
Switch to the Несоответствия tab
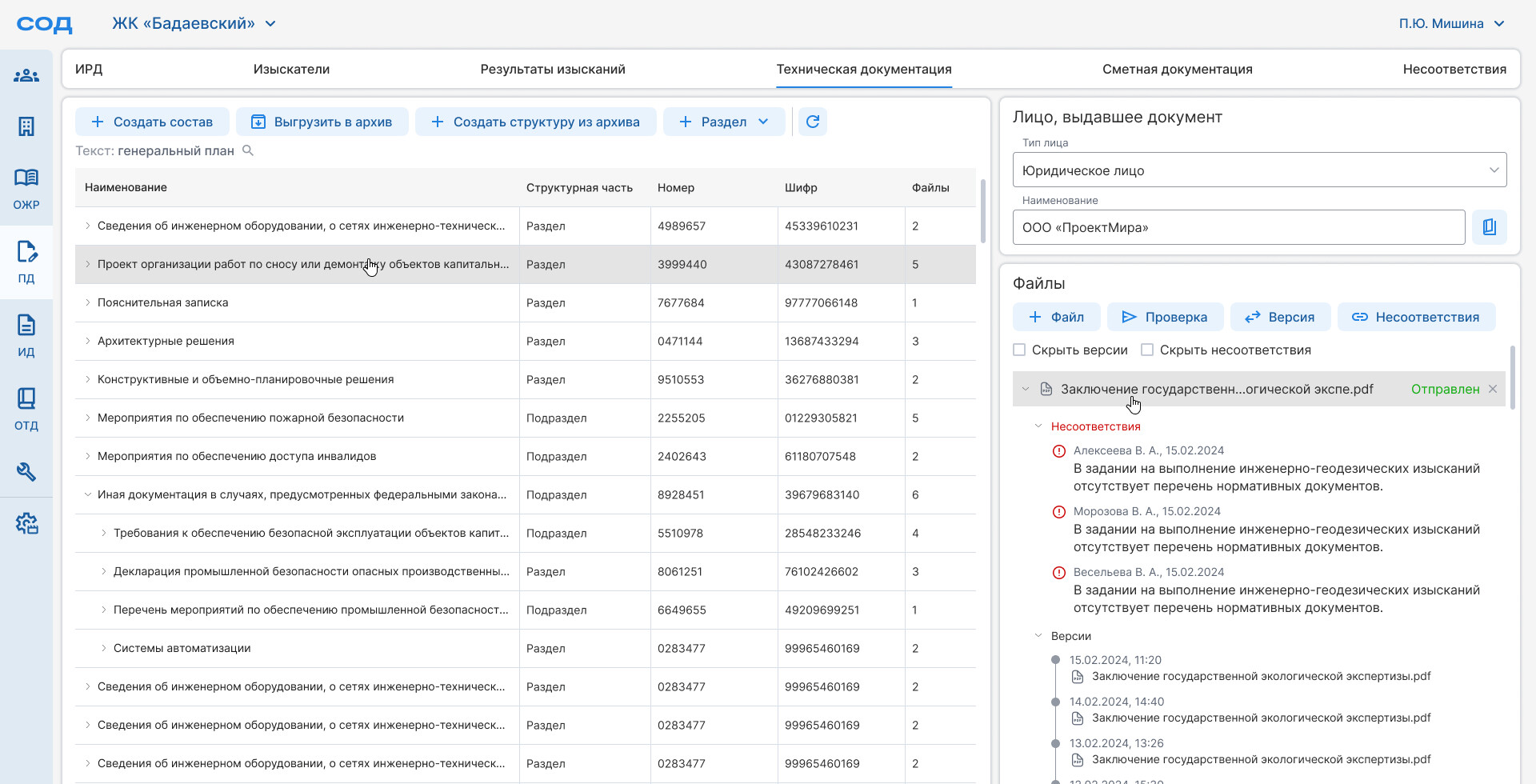[x=1454, y=69]
